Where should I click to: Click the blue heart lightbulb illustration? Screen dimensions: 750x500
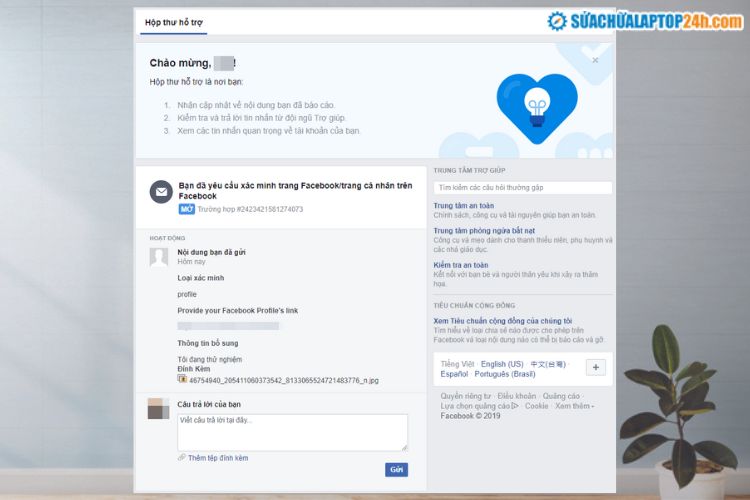[537, 108]
